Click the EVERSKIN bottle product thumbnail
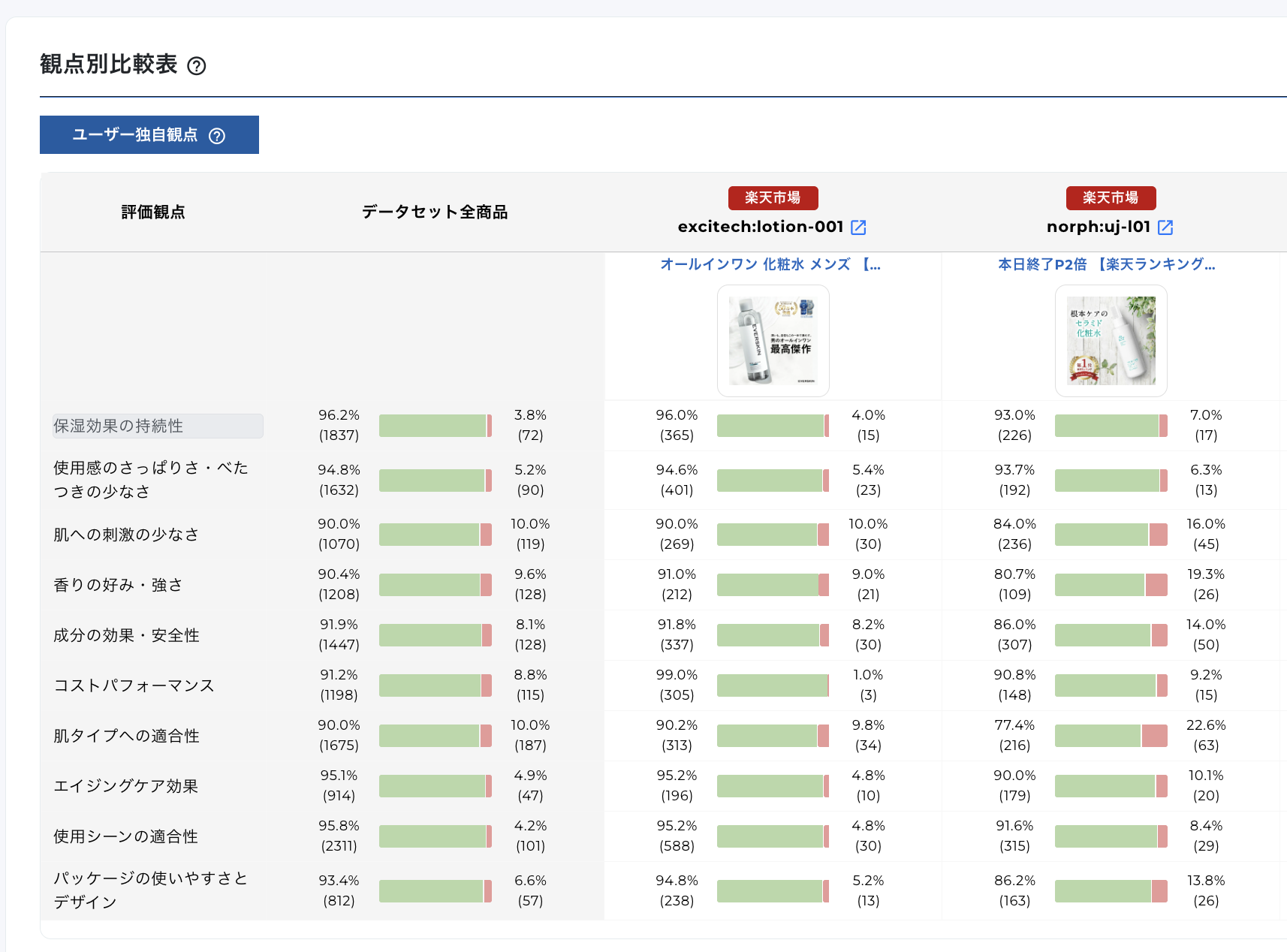 coord(773,340)
